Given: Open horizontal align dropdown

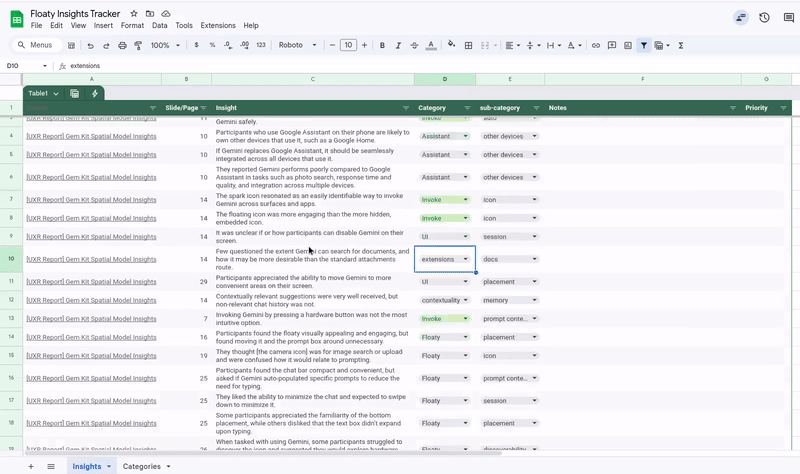Looking at the screenshot, I should click(x=512, y=45).
